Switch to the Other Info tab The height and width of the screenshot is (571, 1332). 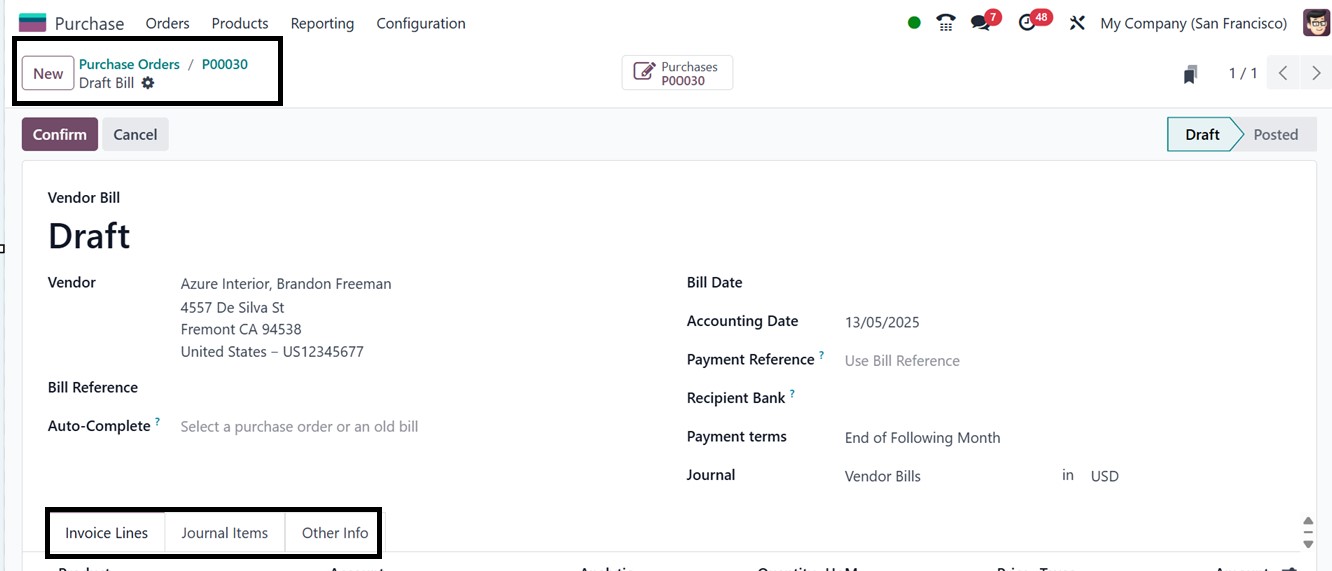335,533
